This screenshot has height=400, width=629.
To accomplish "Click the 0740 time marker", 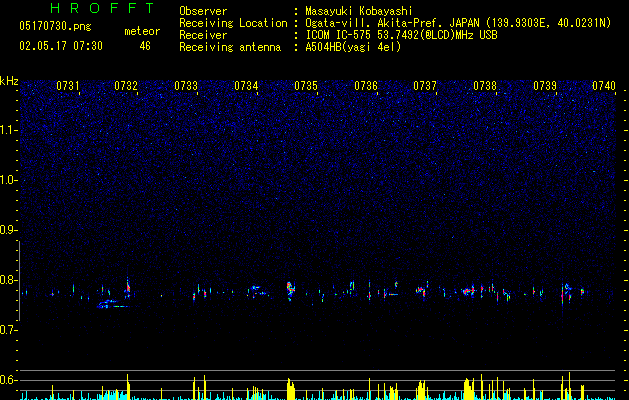I will coord(604,86).
